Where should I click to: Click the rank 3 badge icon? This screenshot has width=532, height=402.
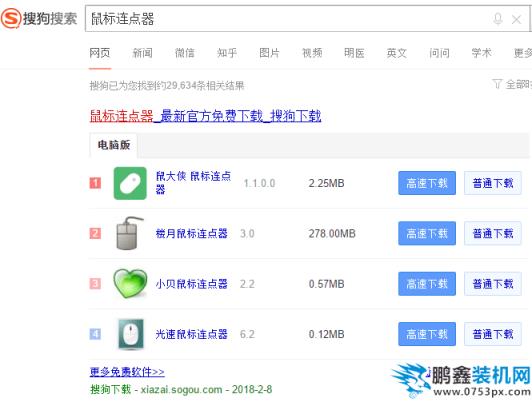coord(95,284)
